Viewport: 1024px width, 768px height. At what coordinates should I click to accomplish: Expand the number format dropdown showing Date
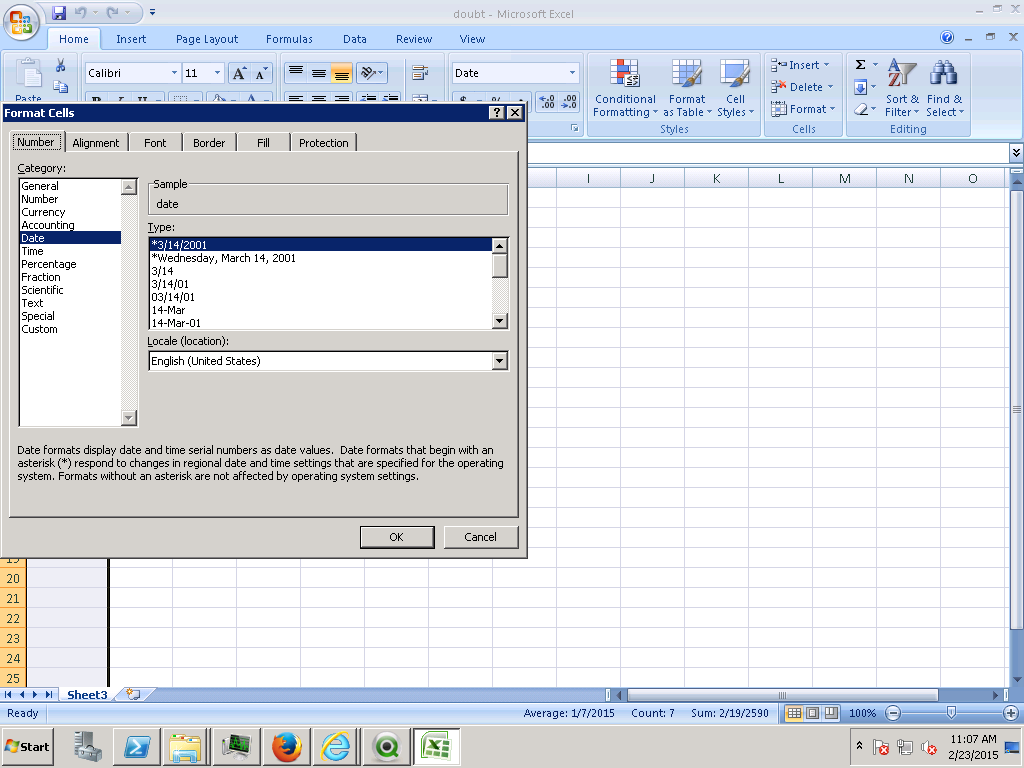pos(572,73)
